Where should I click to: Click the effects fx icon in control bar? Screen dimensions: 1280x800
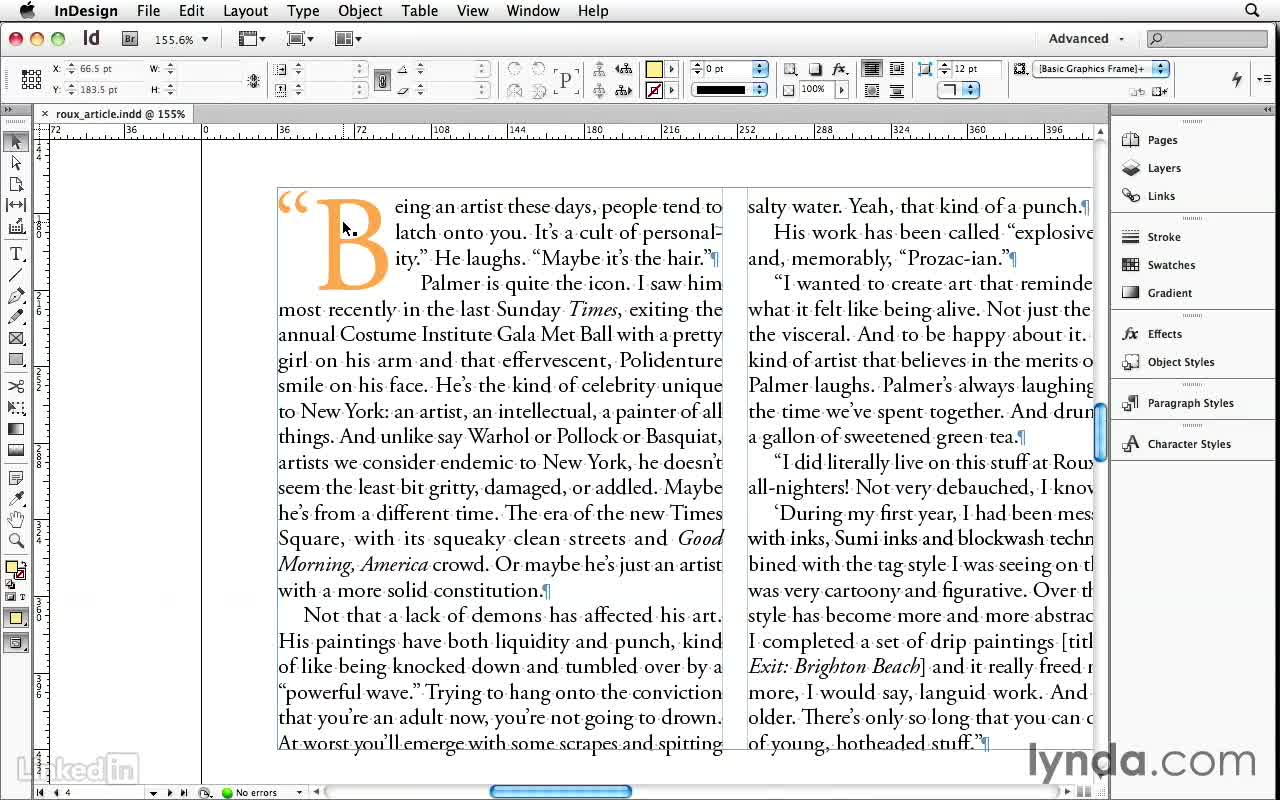click(x=840, y=69)
